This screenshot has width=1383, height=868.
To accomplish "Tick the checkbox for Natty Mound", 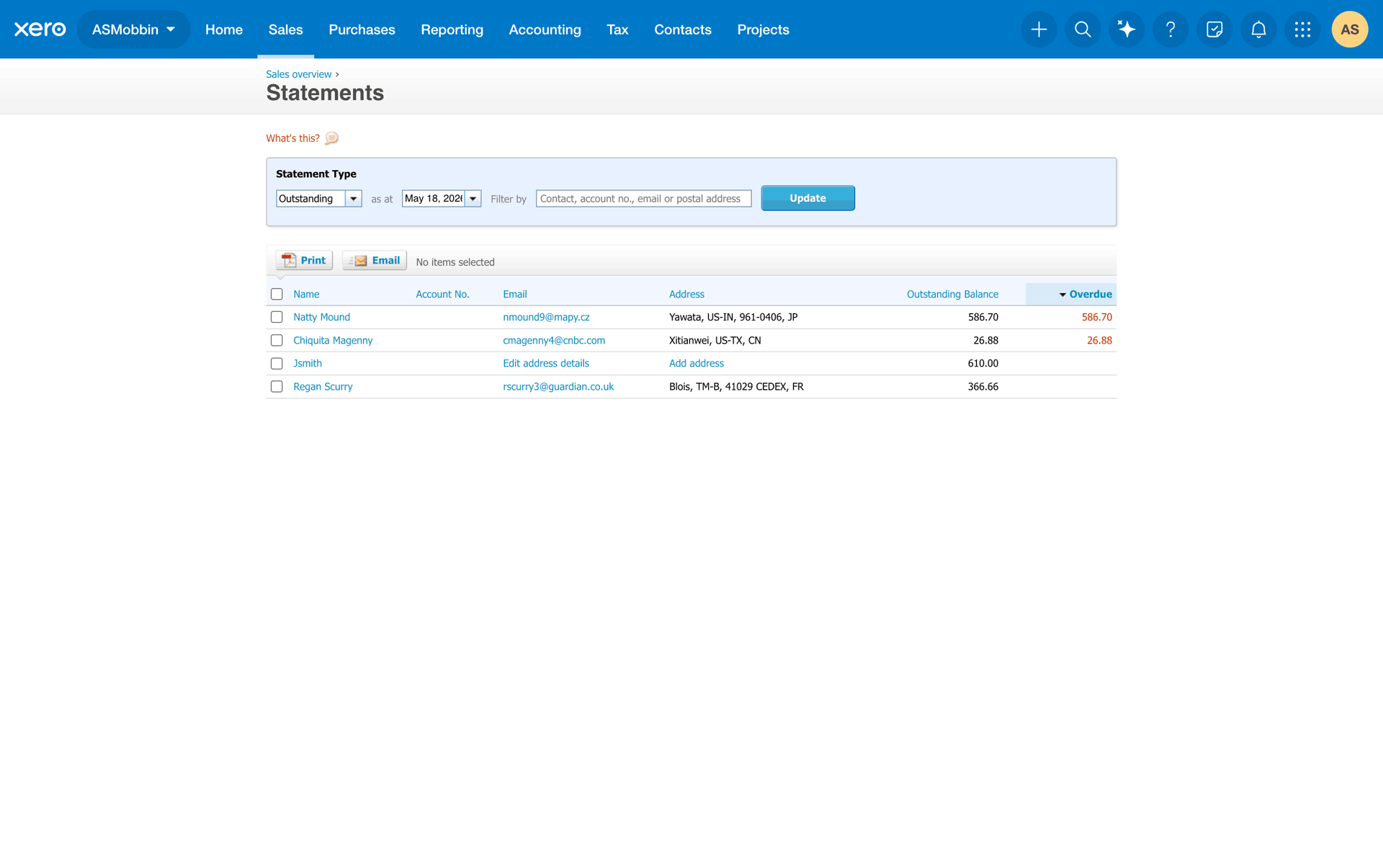I will tap(277, 317).
